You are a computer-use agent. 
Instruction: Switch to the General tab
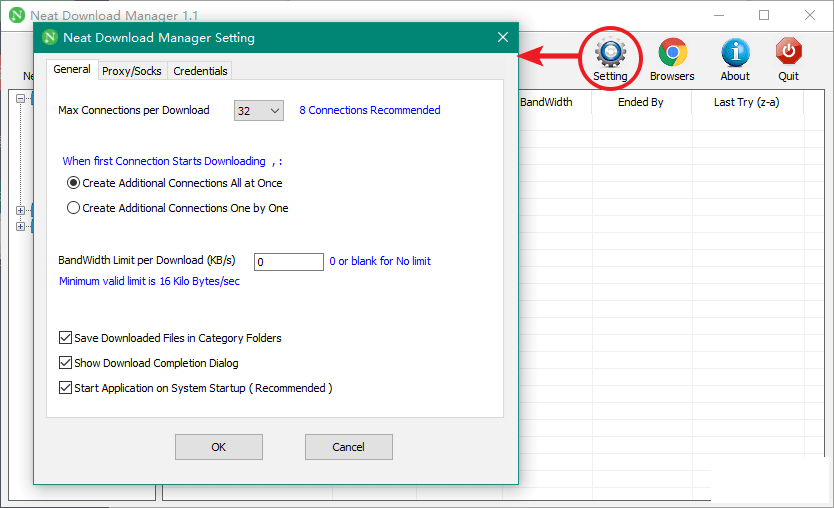[x=72, y=70]
